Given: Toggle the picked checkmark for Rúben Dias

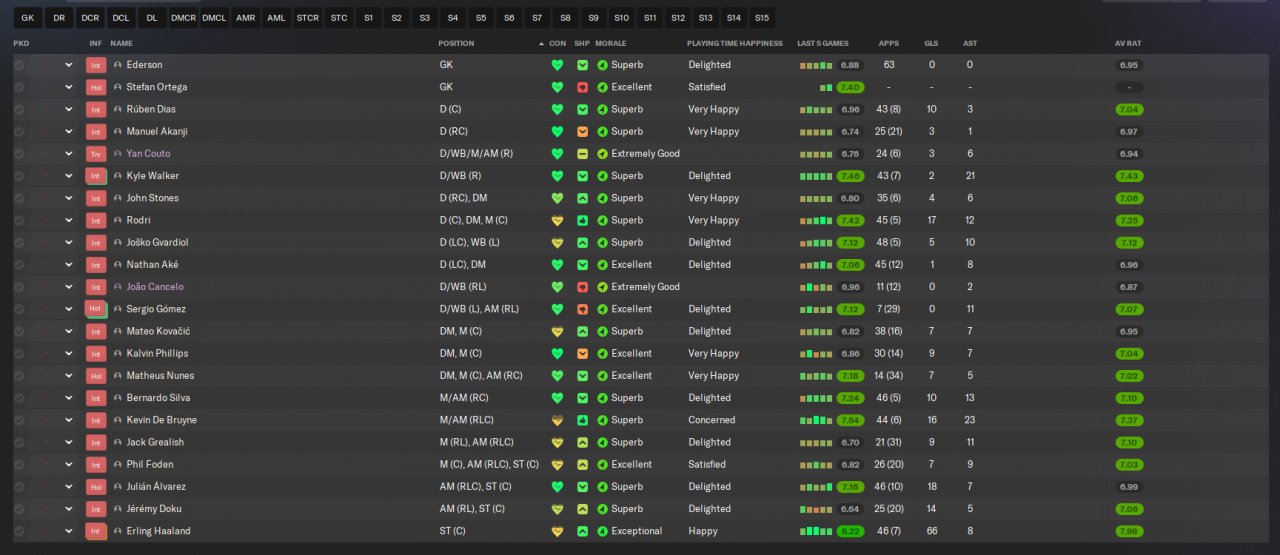Looking at the screenshot, I should [19, 109].
